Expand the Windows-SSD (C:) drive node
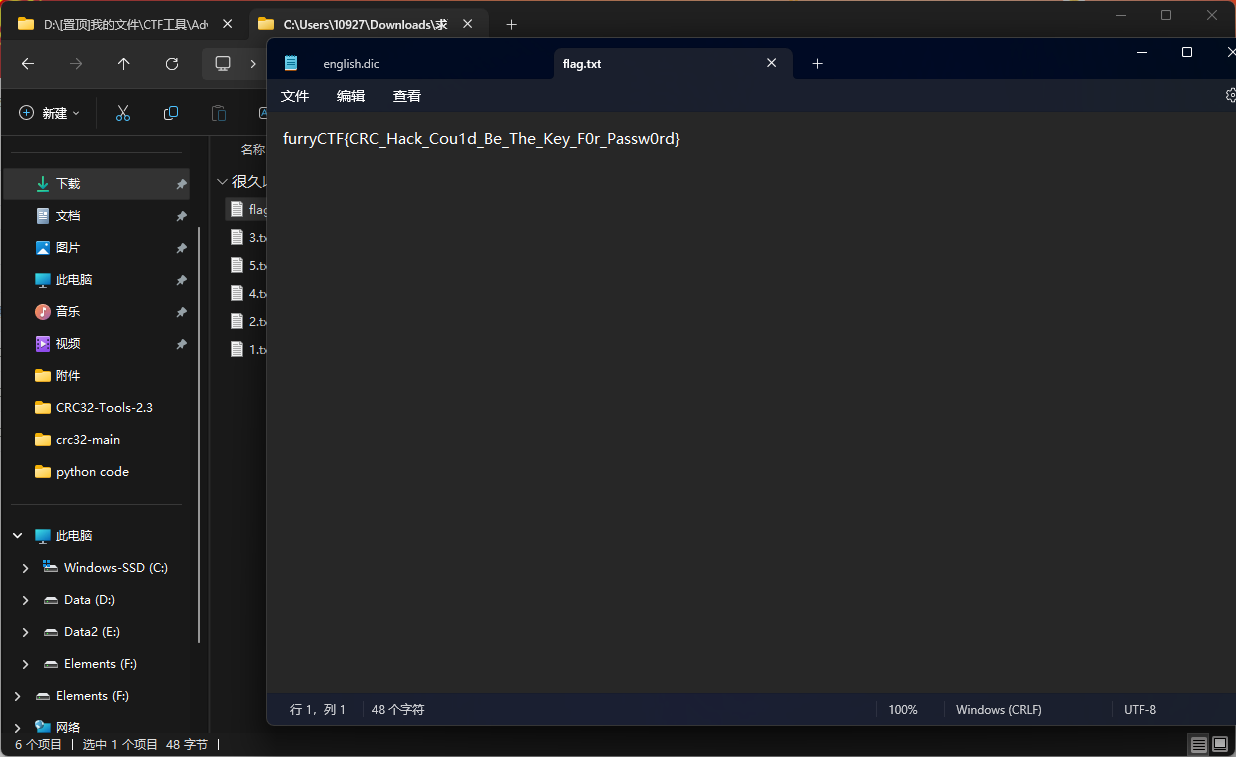This screenshot has height=757, width=1236. pos(26,568)
